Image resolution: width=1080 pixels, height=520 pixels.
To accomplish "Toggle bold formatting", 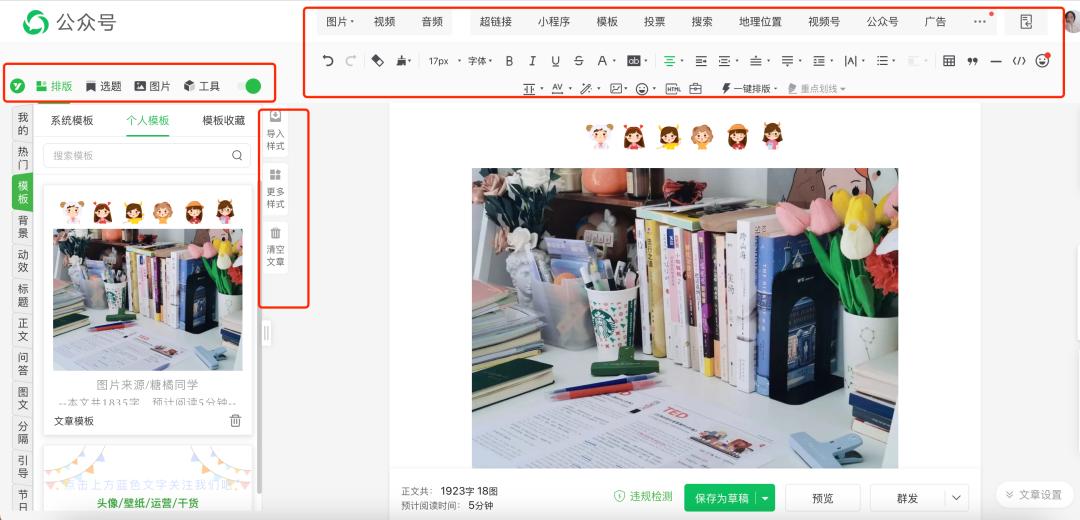I will [x=509, y=61].
